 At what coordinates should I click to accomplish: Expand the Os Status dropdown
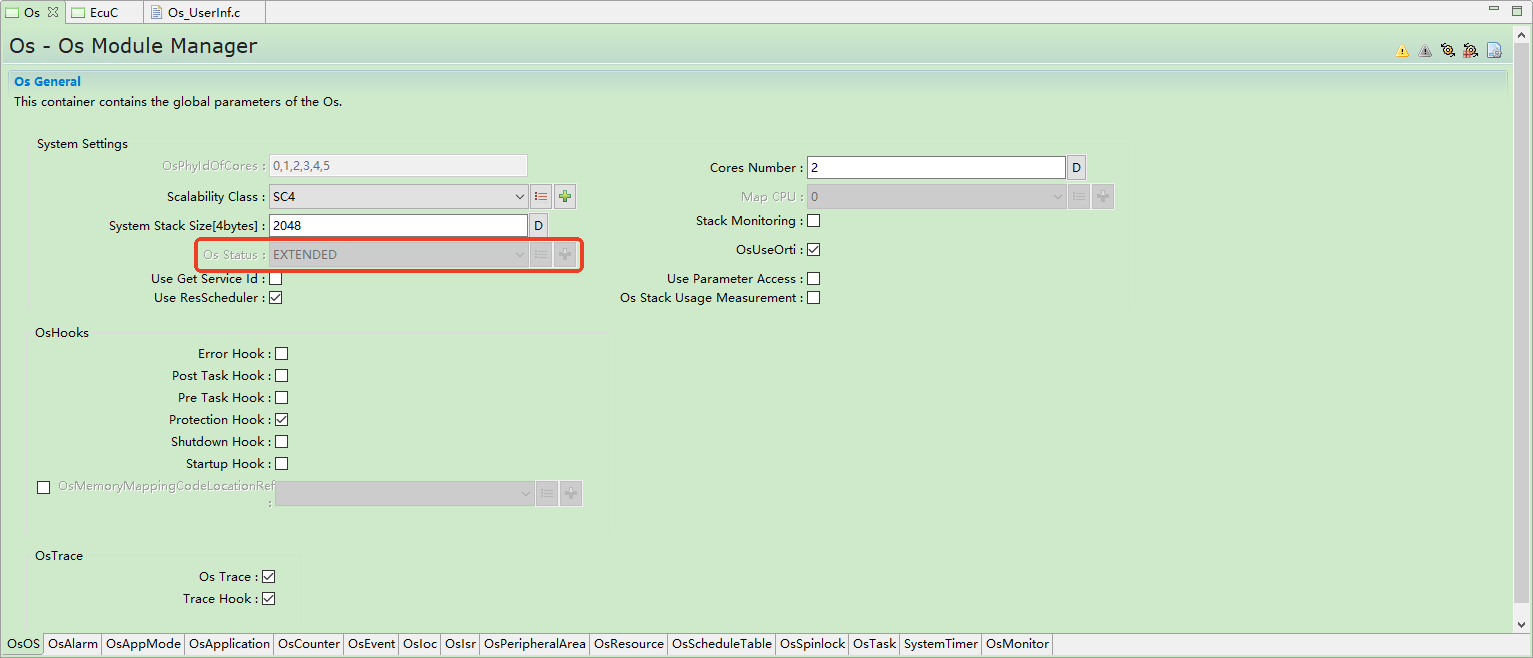(x=519, y=255)
